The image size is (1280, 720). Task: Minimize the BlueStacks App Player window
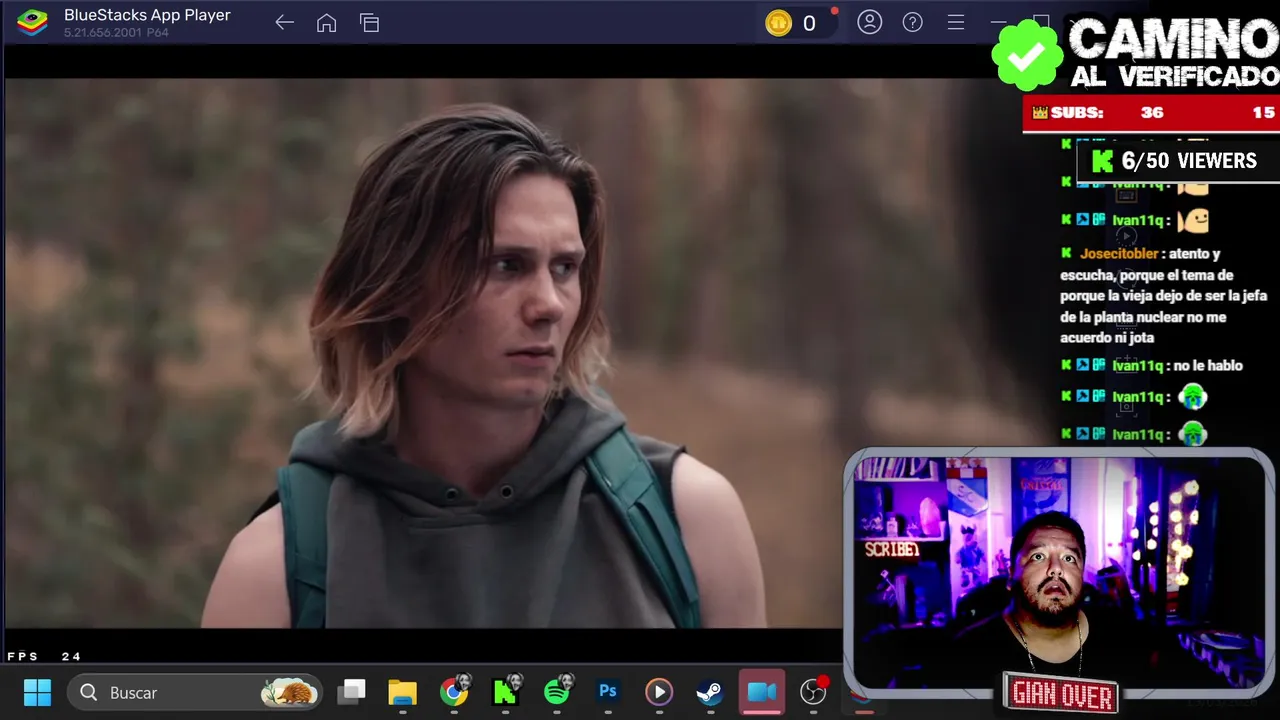pyautogui.click(x=998, y=22)
